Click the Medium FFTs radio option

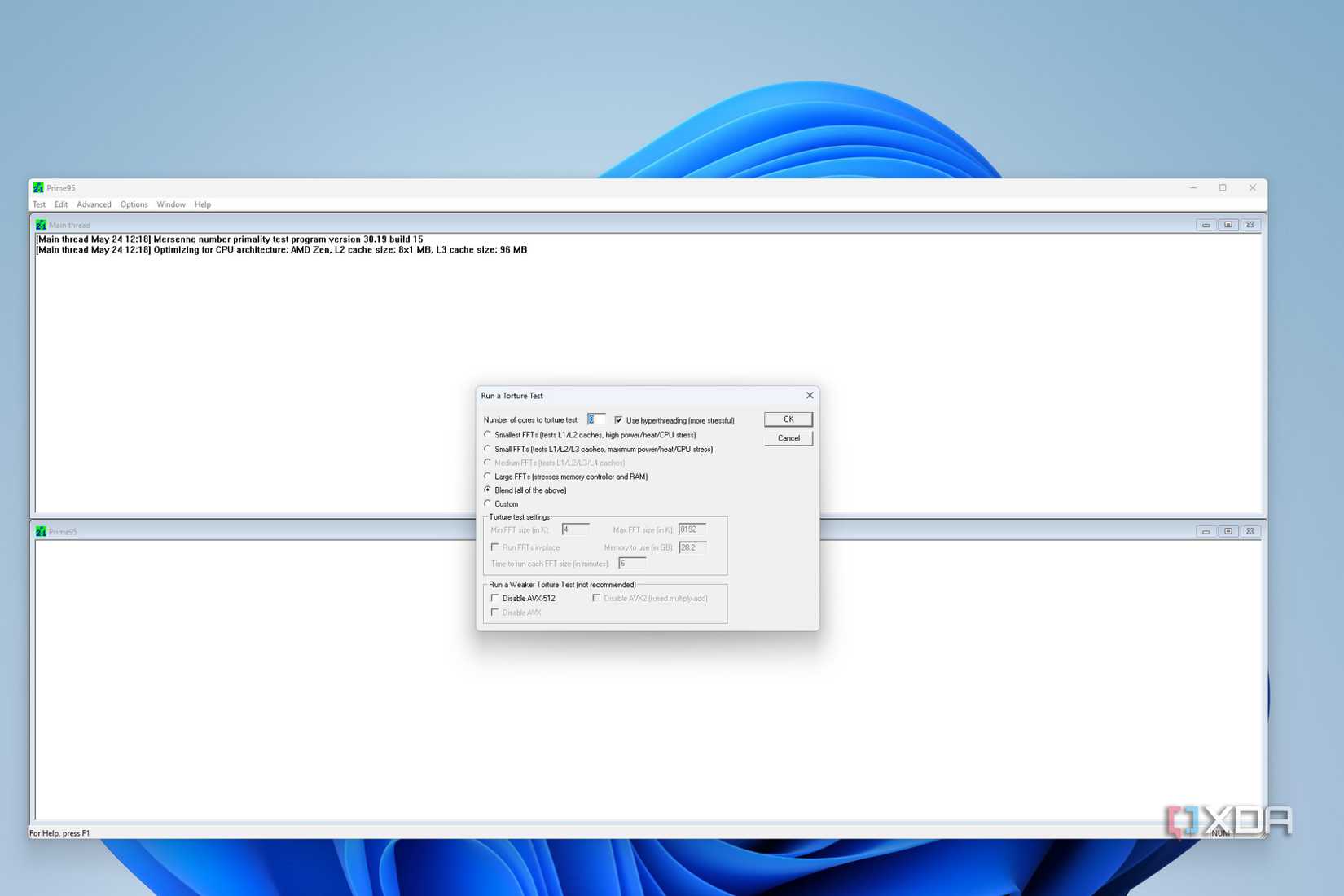(x=488, y=462)
